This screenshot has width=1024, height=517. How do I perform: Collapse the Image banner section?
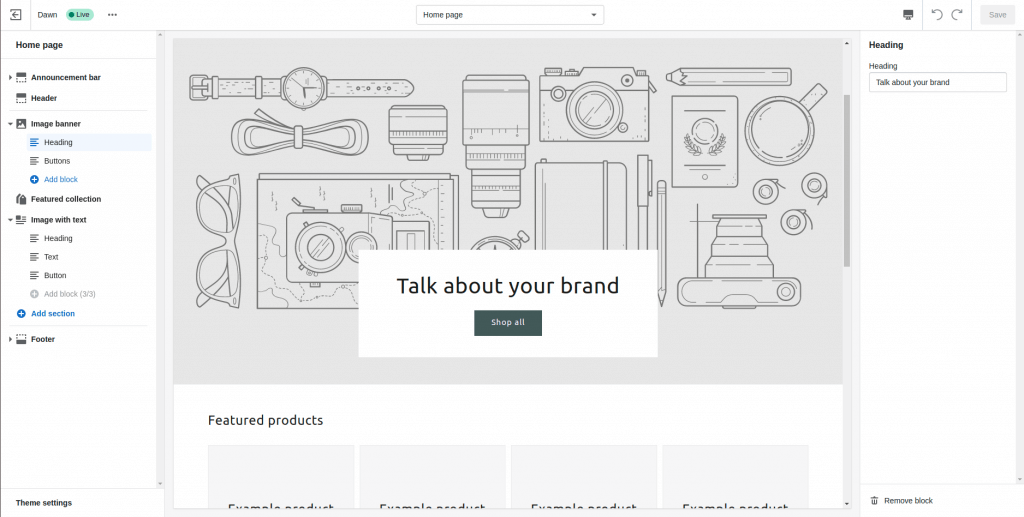pos(10,123)
